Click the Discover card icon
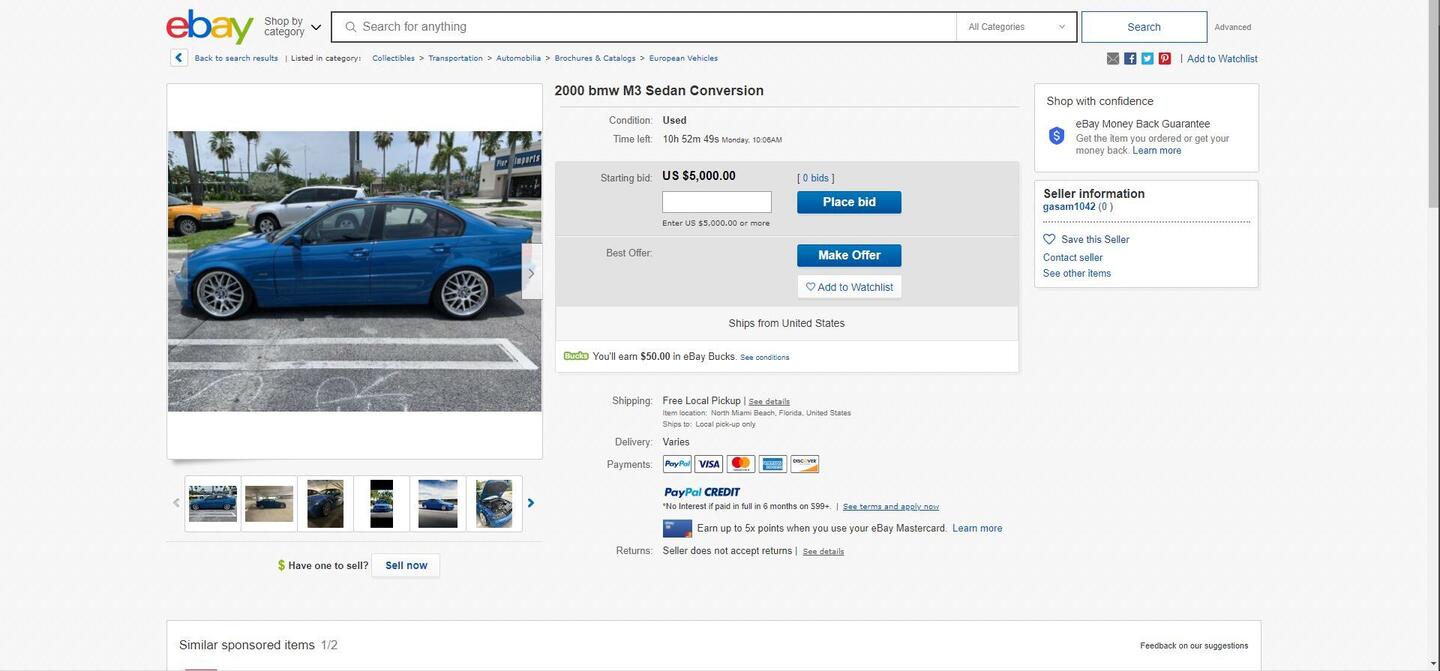Viewport: 1440px width, 671px height. pos(805,464)
